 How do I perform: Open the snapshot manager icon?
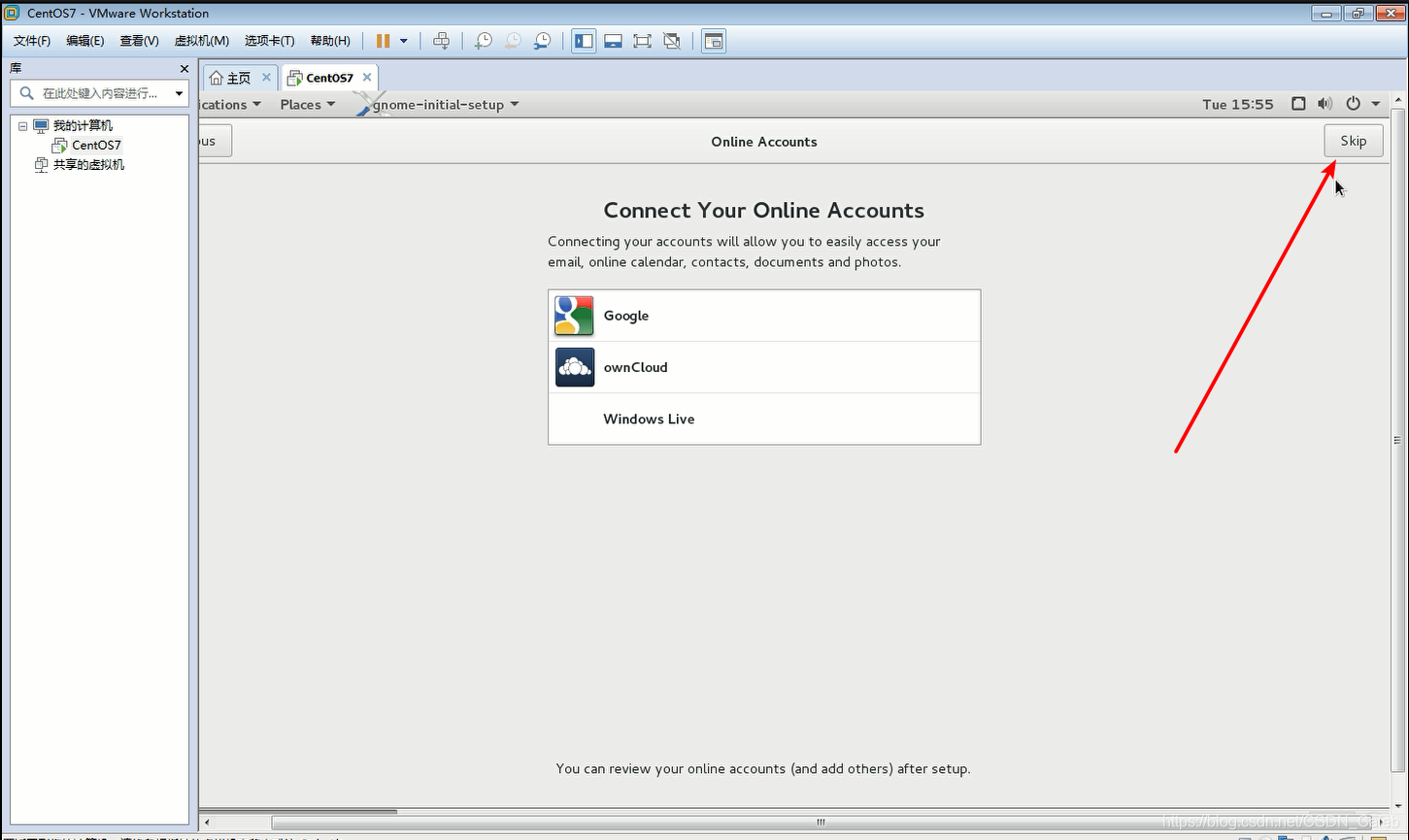(542, 41)
